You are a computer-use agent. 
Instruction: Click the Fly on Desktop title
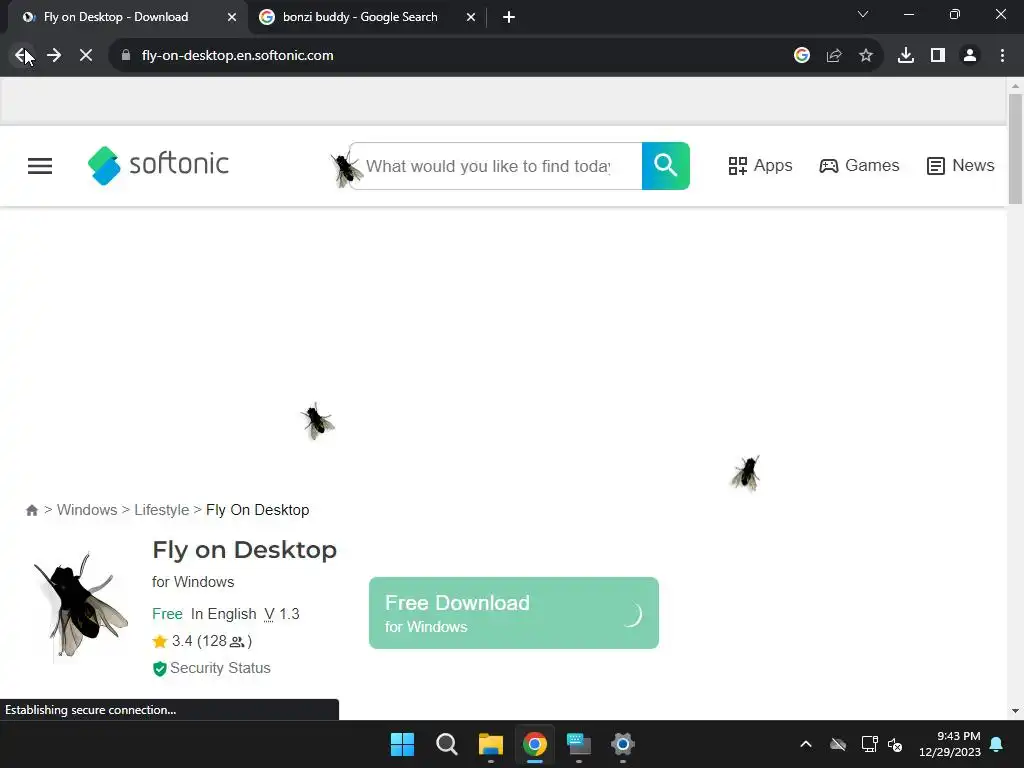pyautogui.click(x=244, y=550)
